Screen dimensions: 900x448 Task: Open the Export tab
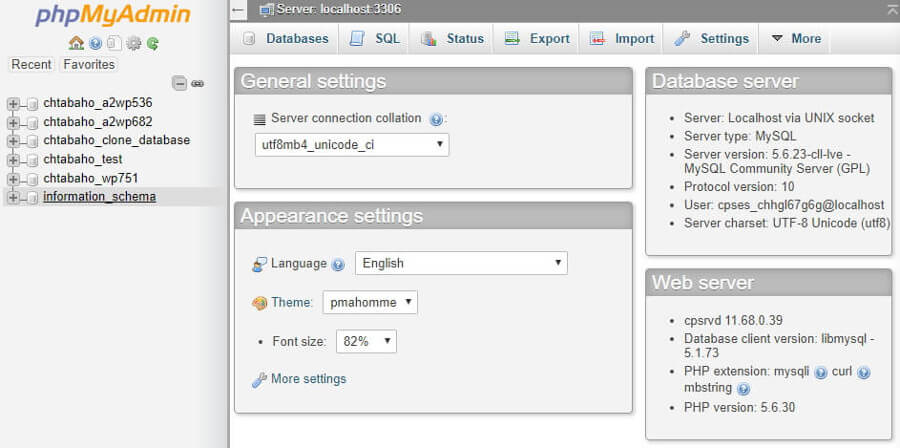pyautogui.click(x=538, y=39)
